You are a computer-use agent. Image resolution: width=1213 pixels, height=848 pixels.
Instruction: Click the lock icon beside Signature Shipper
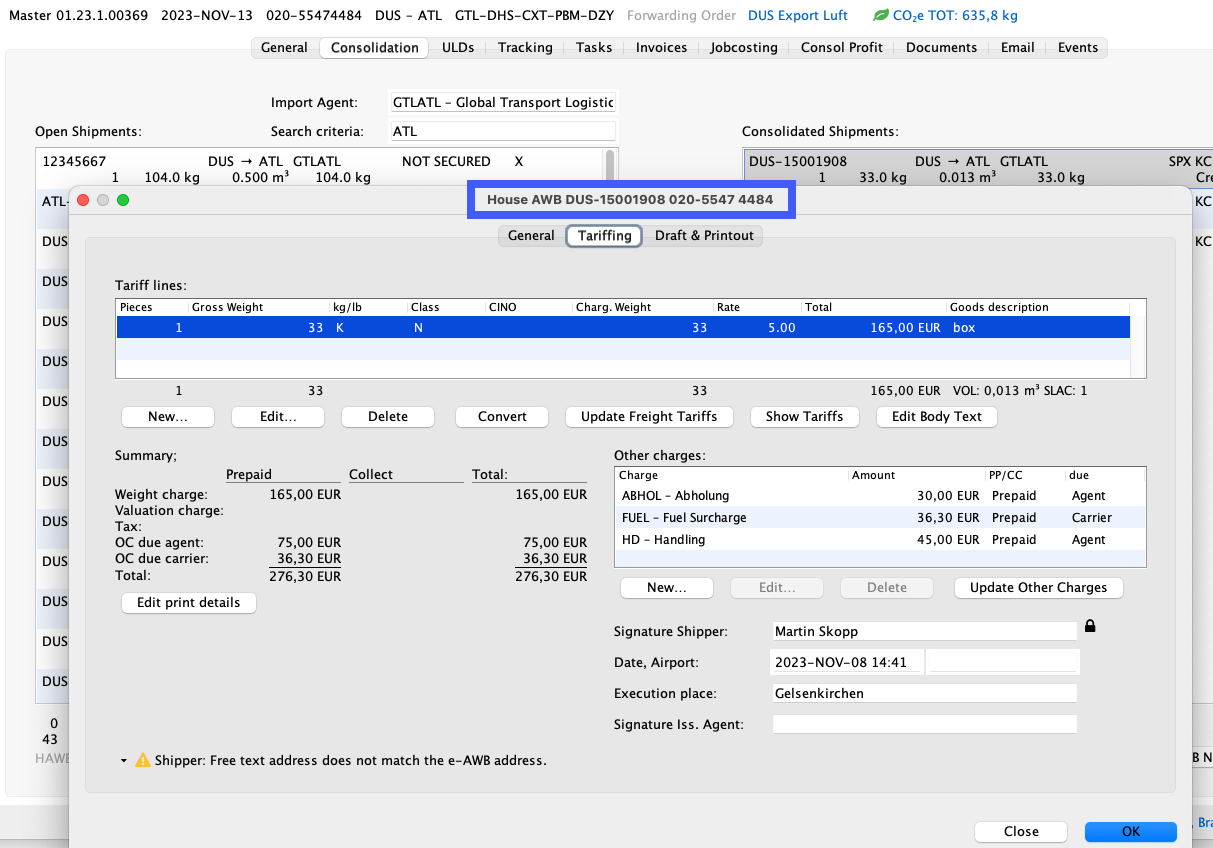[x=1090, y=625]
